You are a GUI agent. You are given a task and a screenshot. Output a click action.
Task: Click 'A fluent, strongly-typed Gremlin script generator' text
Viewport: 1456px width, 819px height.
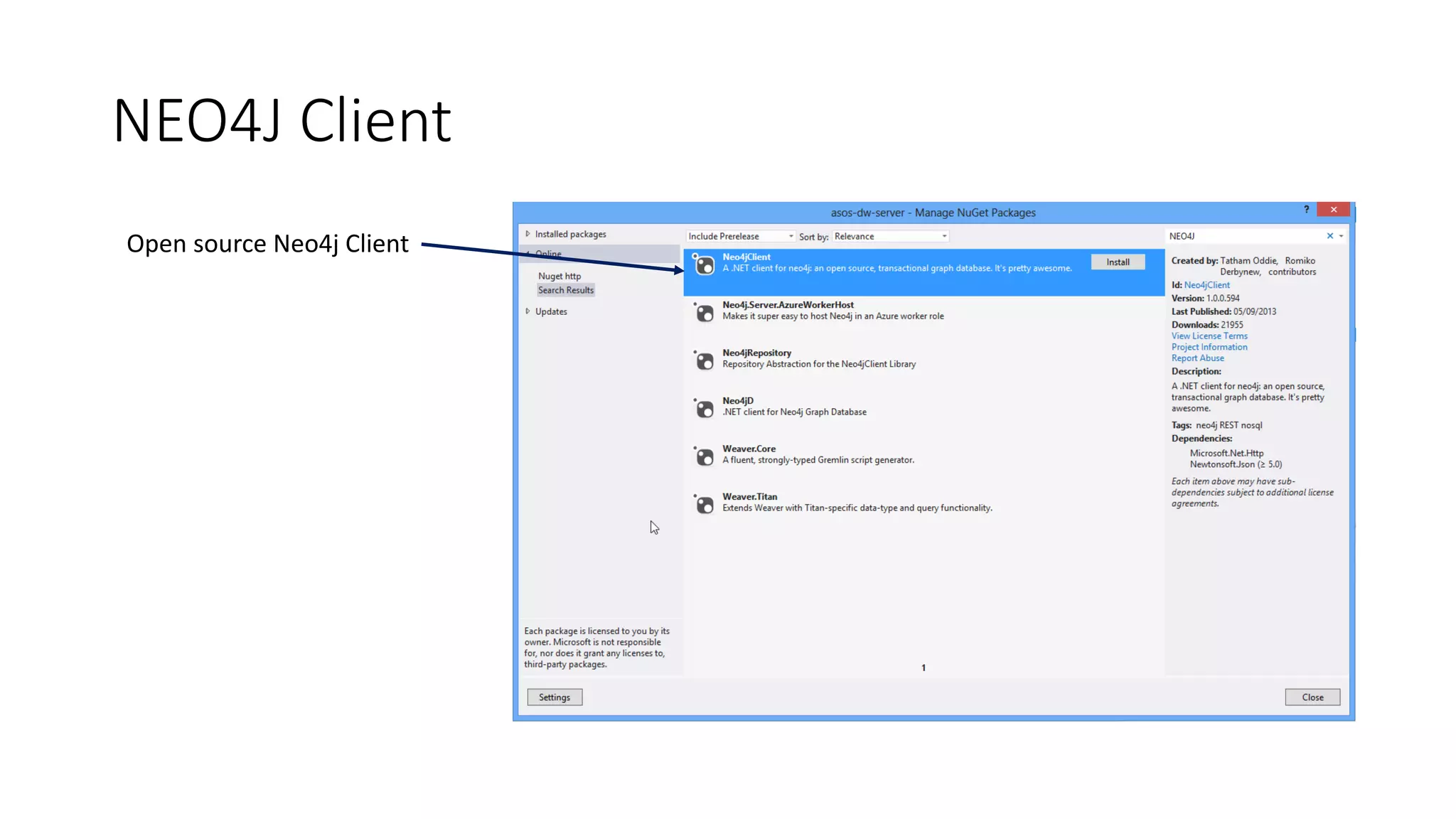(x=818, y=460)
